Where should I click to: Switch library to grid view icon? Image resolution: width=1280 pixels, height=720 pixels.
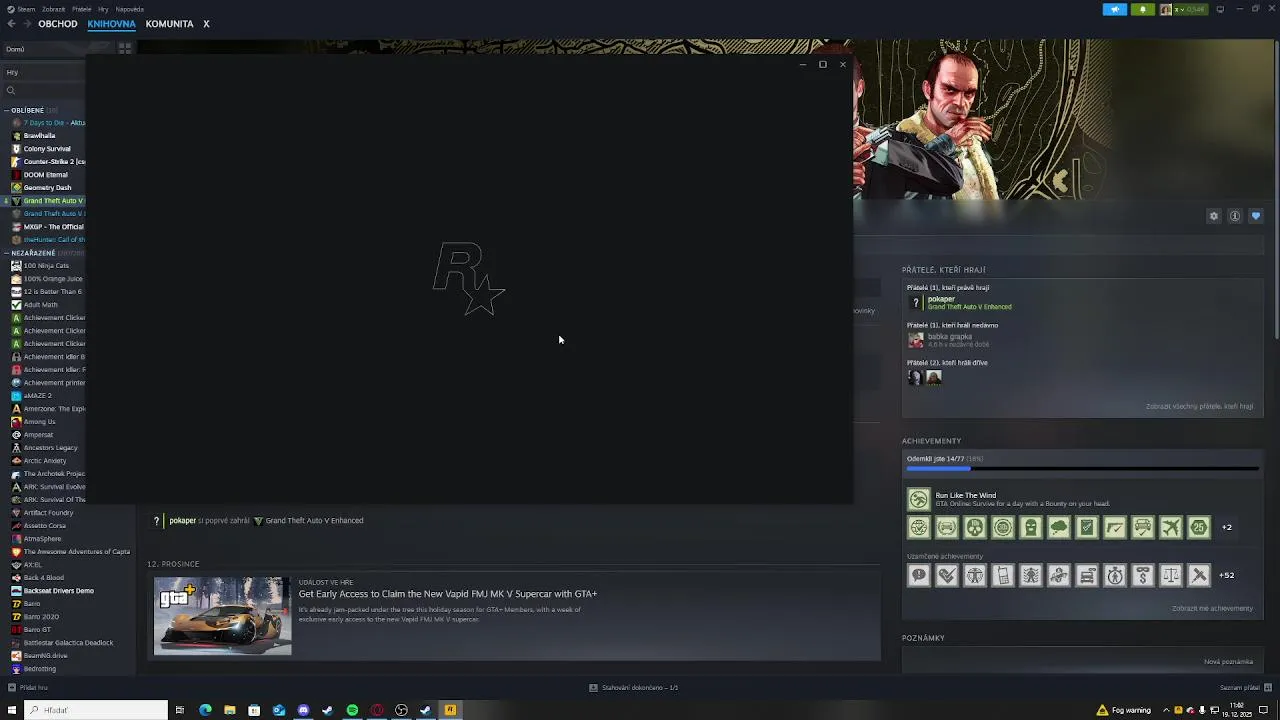[x=125, y=48]
